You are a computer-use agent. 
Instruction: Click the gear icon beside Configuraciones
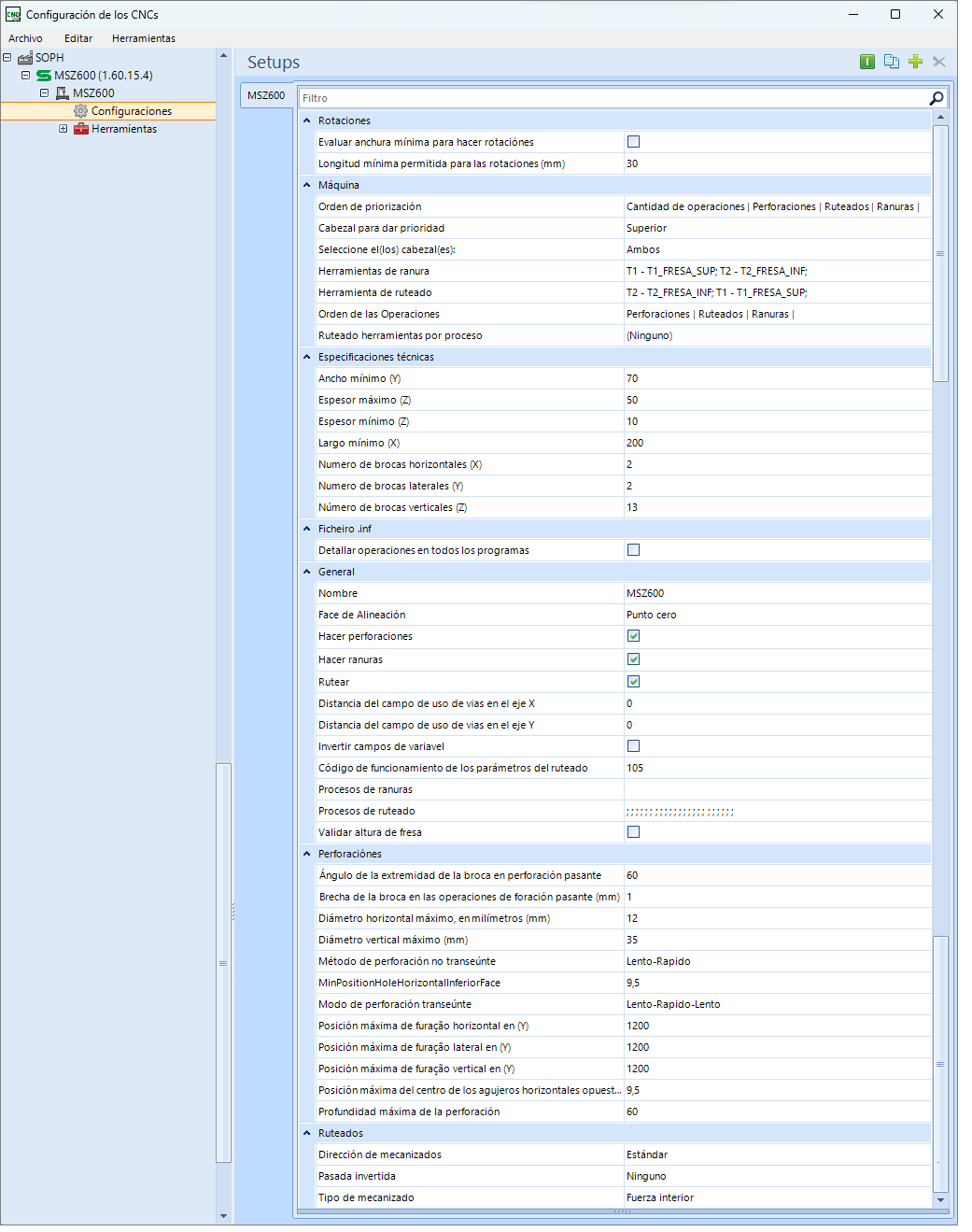tap(80, 111)
